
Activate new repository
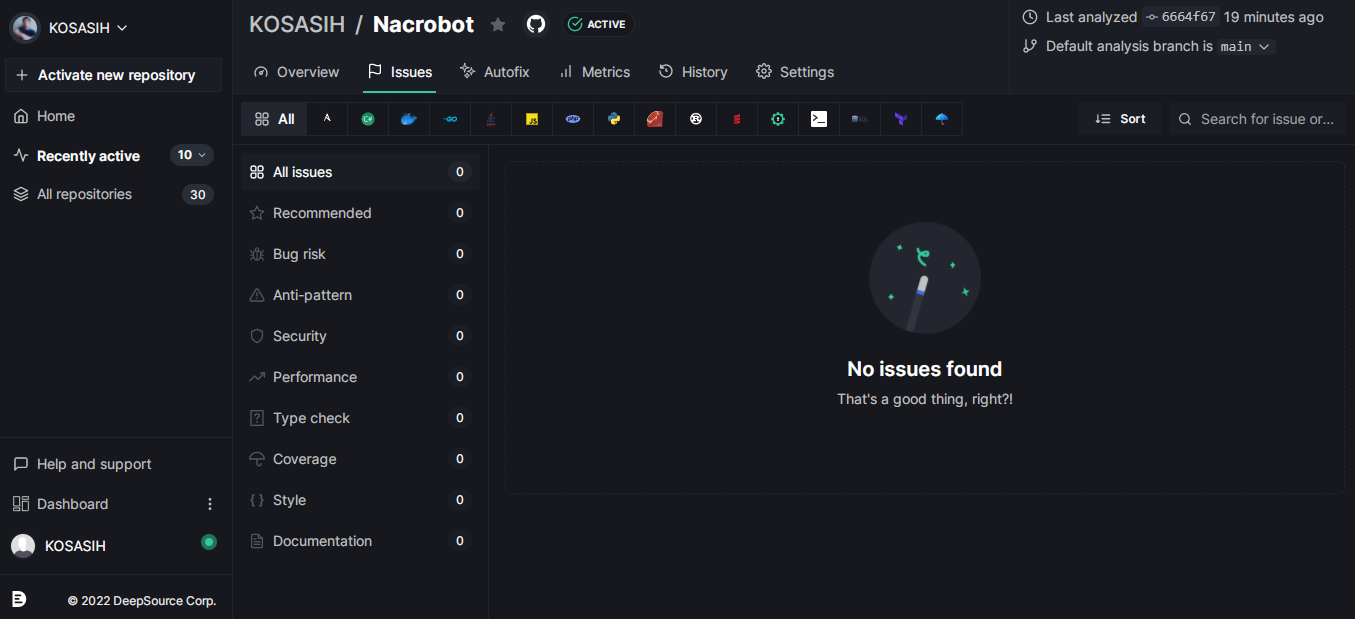tap(114, 75)
